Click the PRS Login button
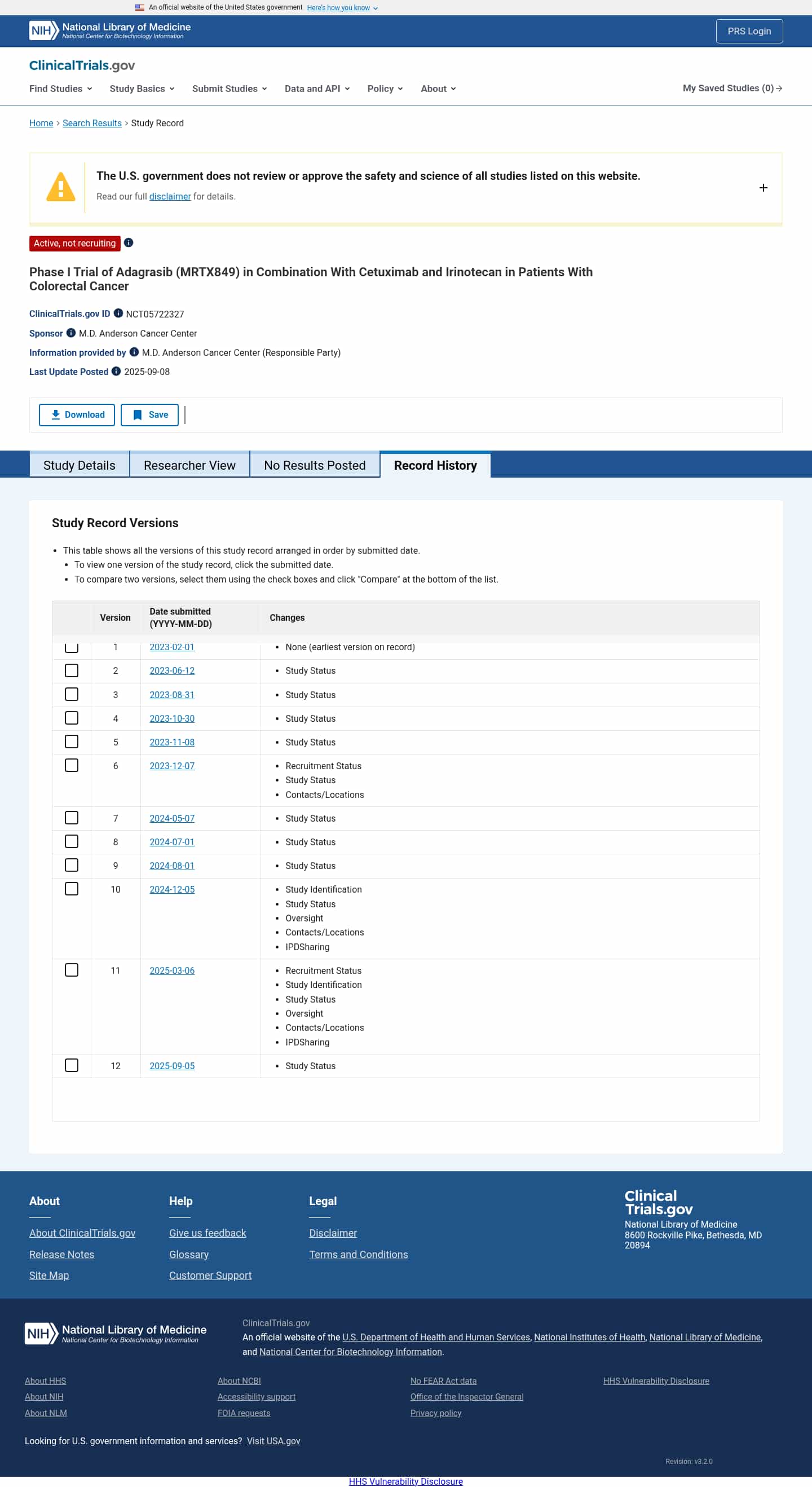Viewport: 812px width, 1487px height. pos(749,31)
